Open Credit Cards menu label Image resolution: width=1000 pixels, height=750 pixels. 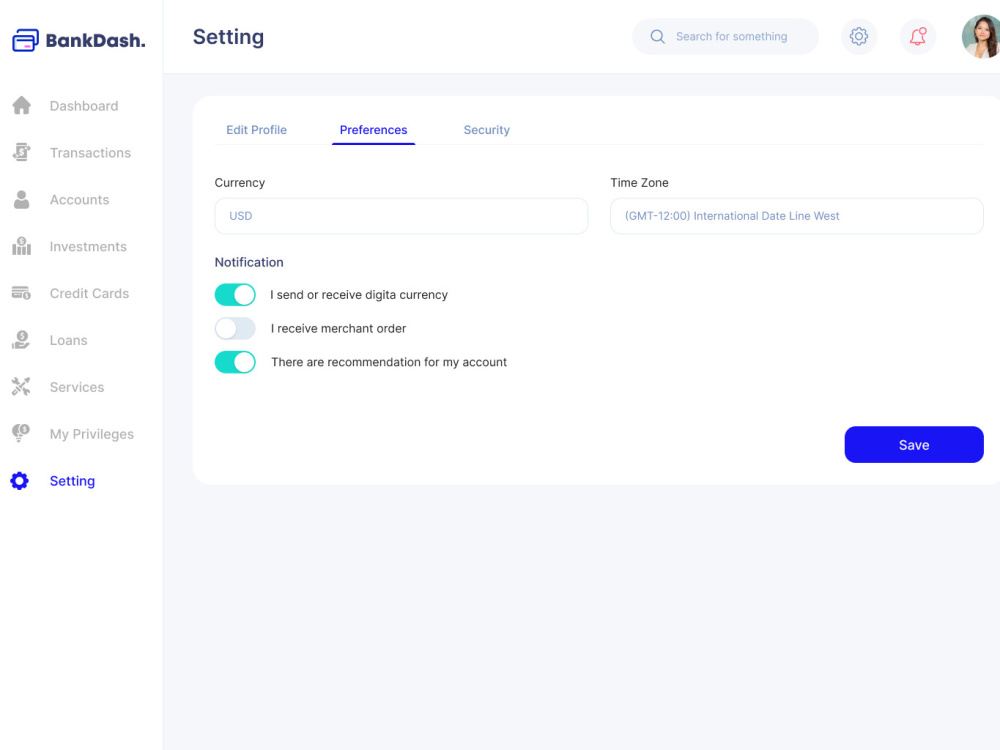(x=89, y=293)
